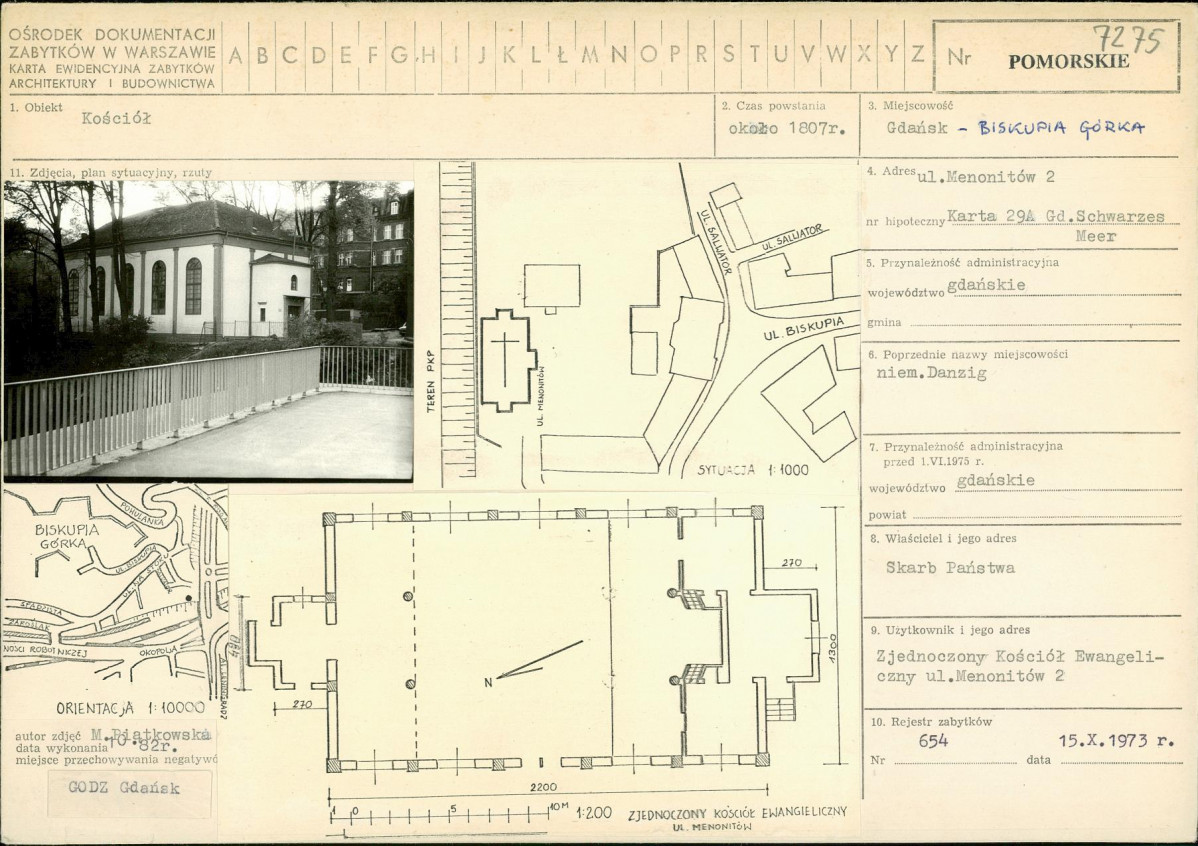Image resolution: width=1198 pixels, height=846 pixels.
Task: Select letter Z in the alphabet index
Action: 918,53
